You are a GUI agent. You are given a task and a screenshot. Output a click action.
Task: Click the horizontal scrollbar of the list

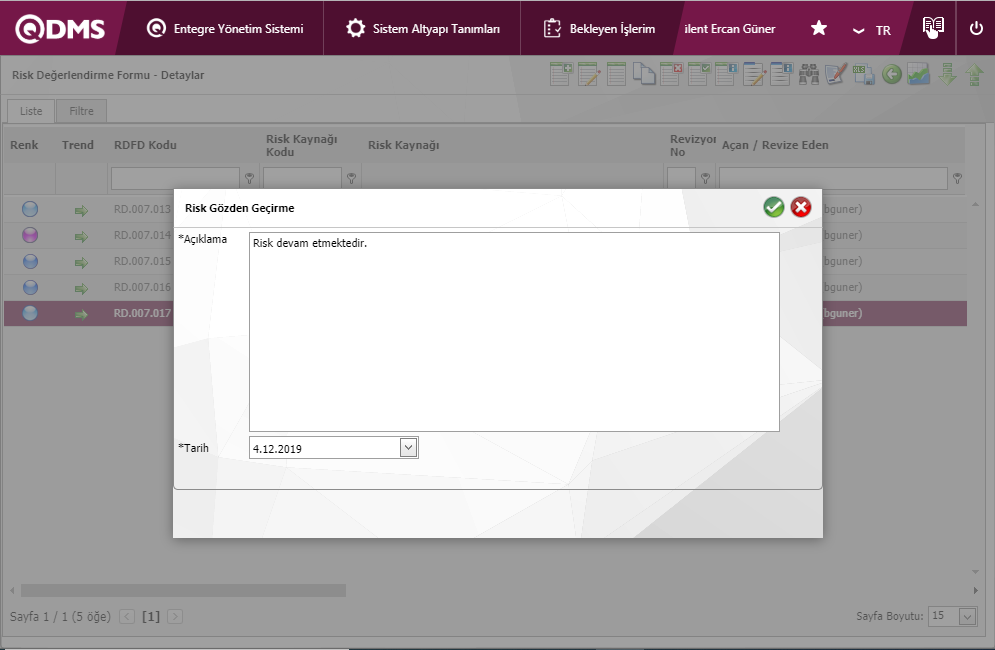(183, 590)
